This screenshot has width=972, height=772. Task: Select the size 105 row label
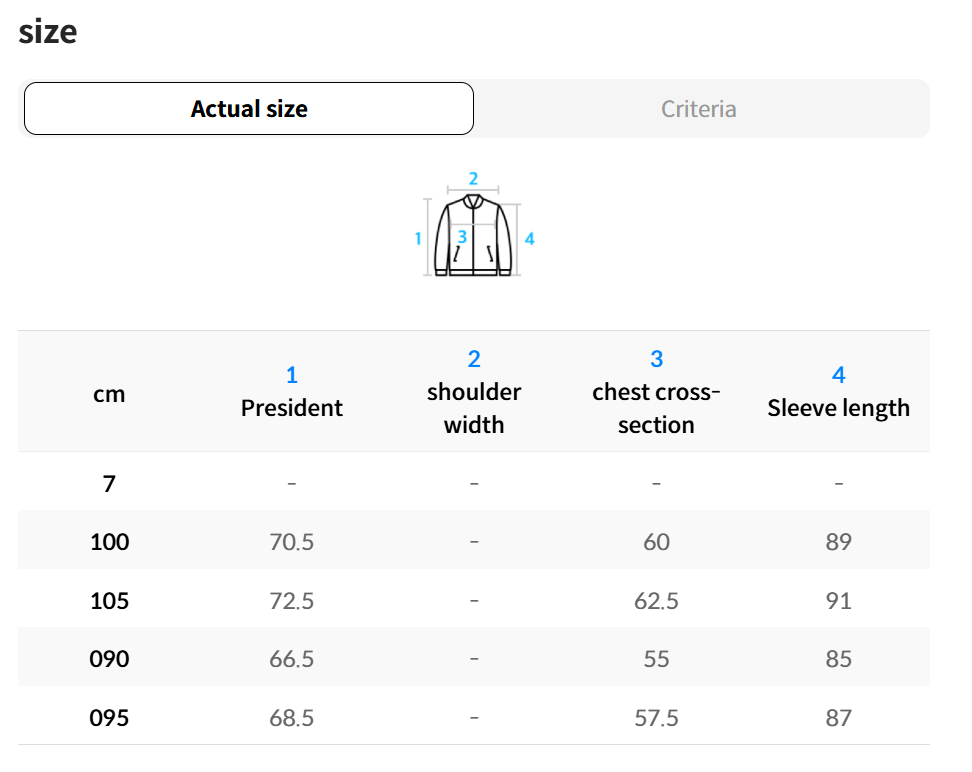[109, 601]
